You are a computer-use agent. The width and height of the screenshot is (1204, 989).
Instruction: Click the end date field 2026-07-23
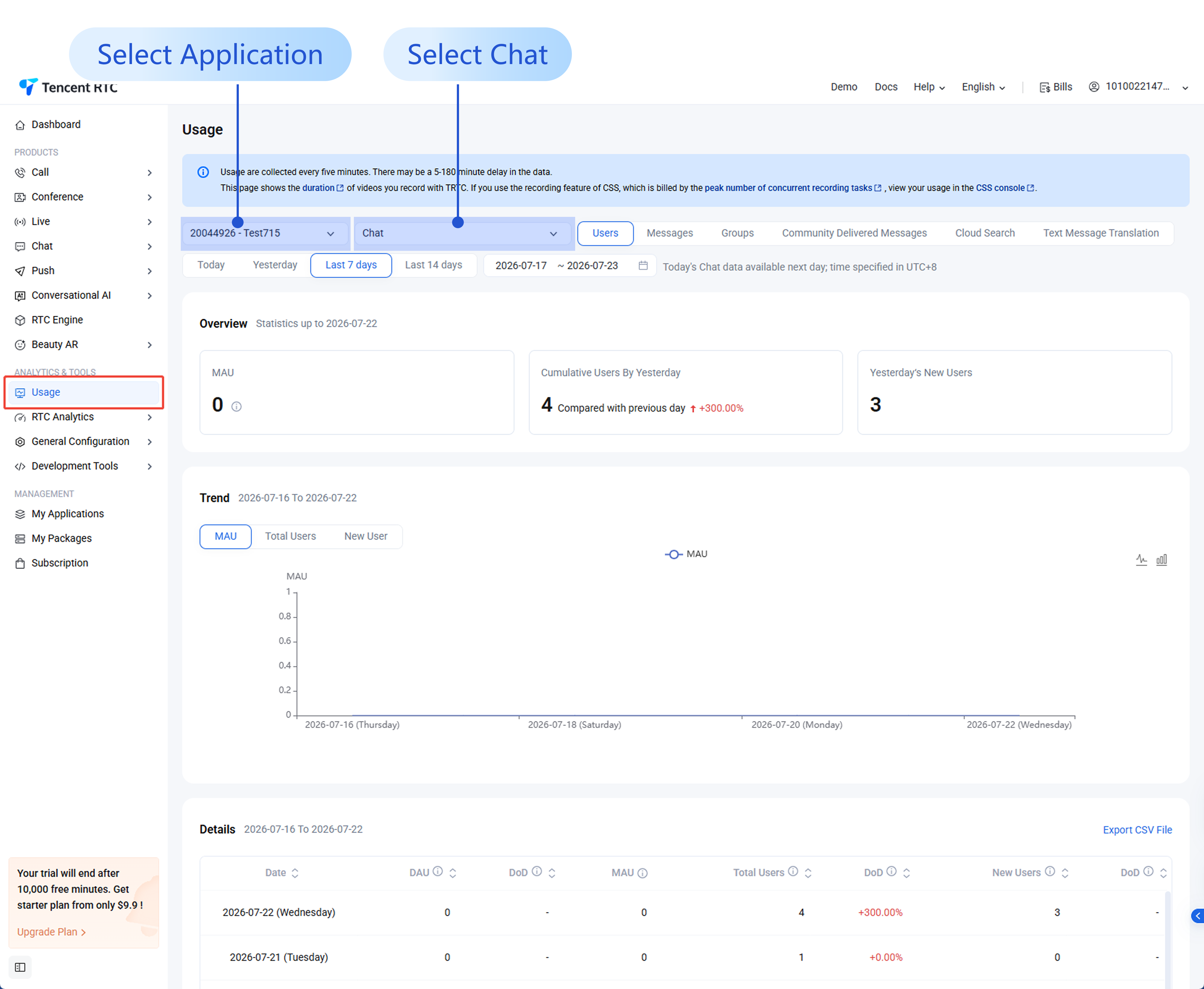click(x=592, y=266)
